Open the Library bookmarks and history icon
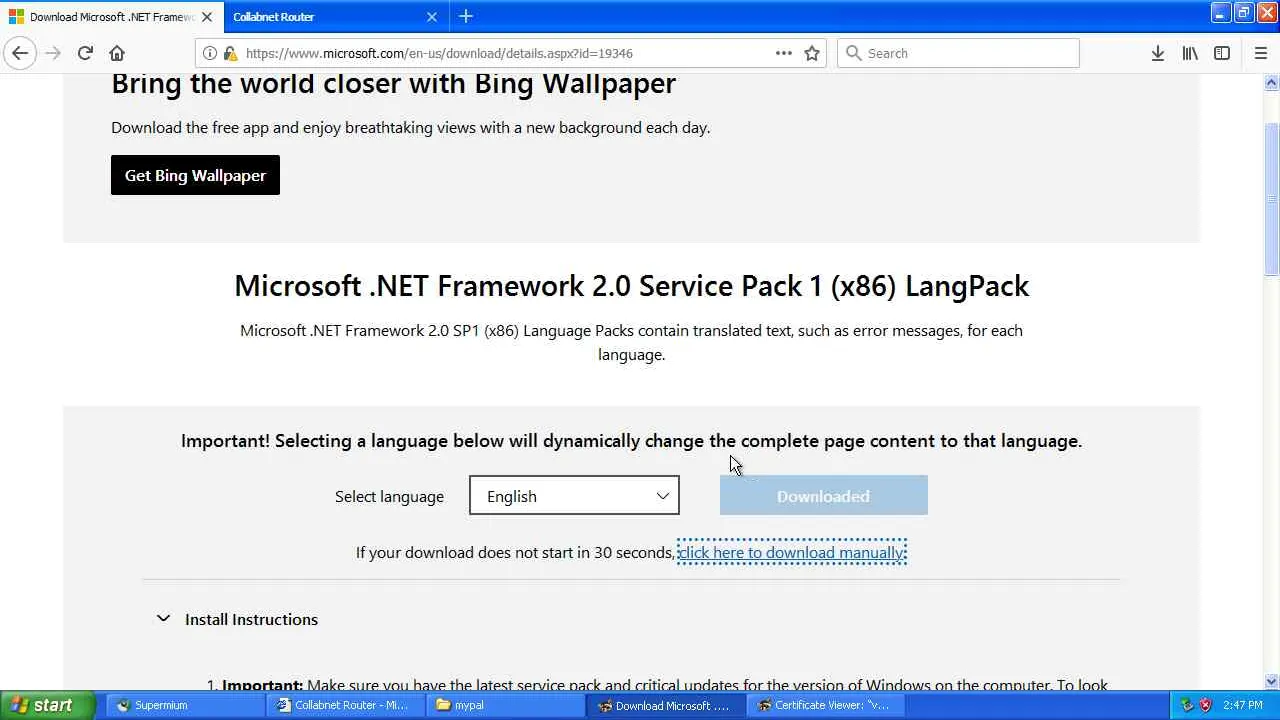1280x720 pixels. 1190,53
